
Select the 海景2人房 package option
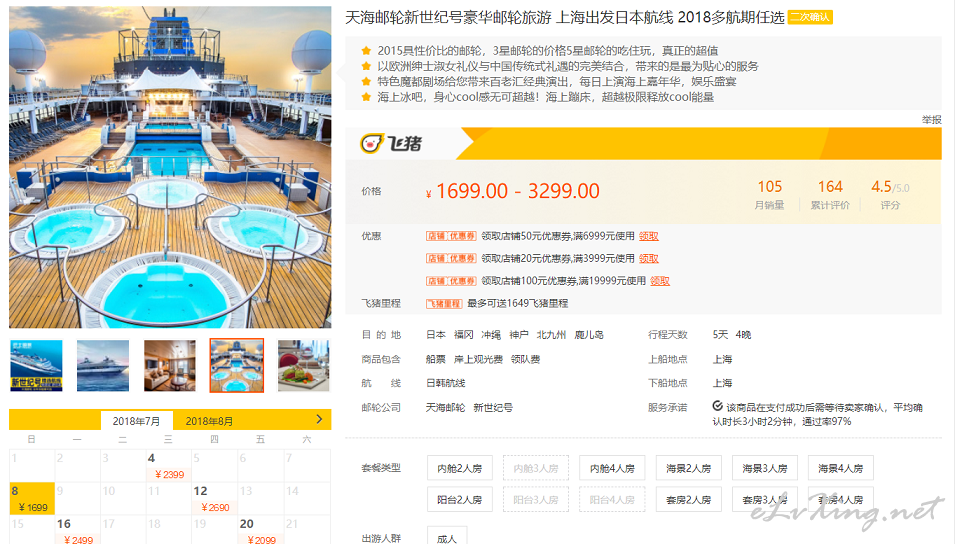point(688,468)
